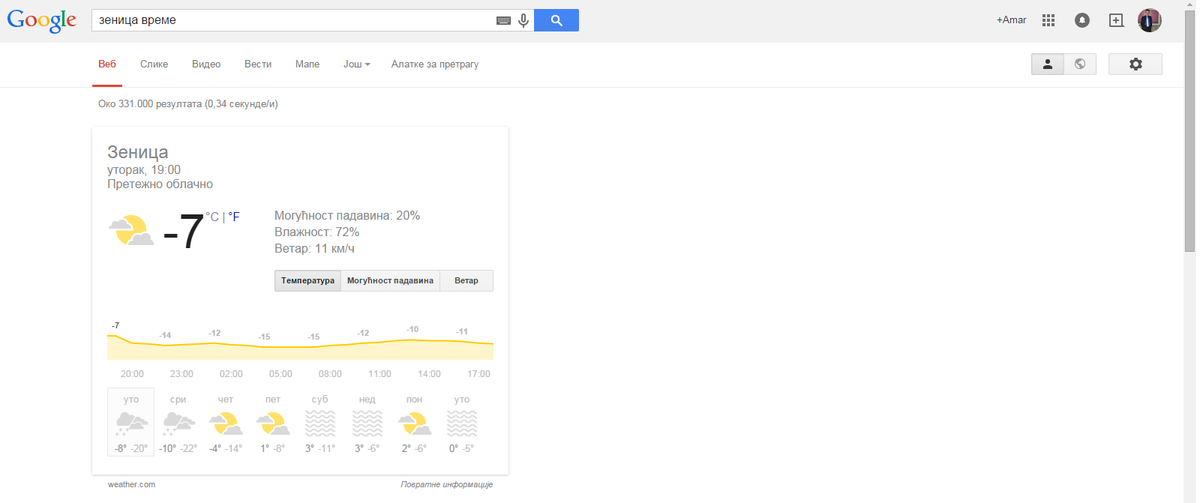This screenshot has height=503, width=1200.
Task: Select last уто foggy forecast icon
Action: pyautogui.click(x=462, y=424)
